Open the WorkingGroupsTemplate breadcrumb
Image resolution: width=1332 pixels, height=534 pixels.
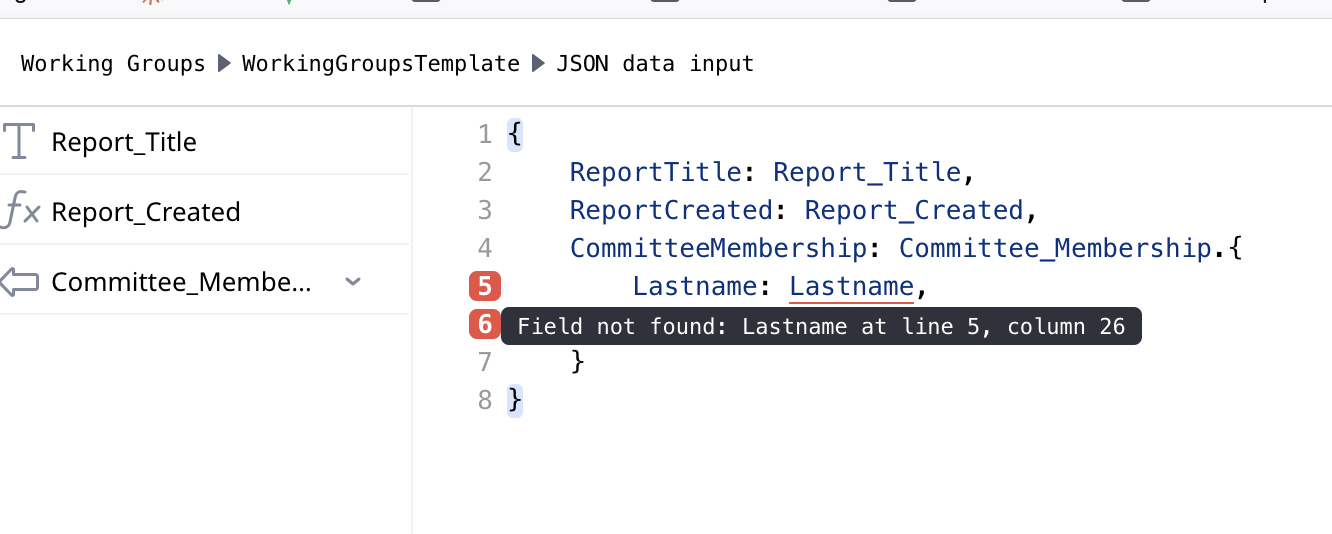(x=381, y=64)
